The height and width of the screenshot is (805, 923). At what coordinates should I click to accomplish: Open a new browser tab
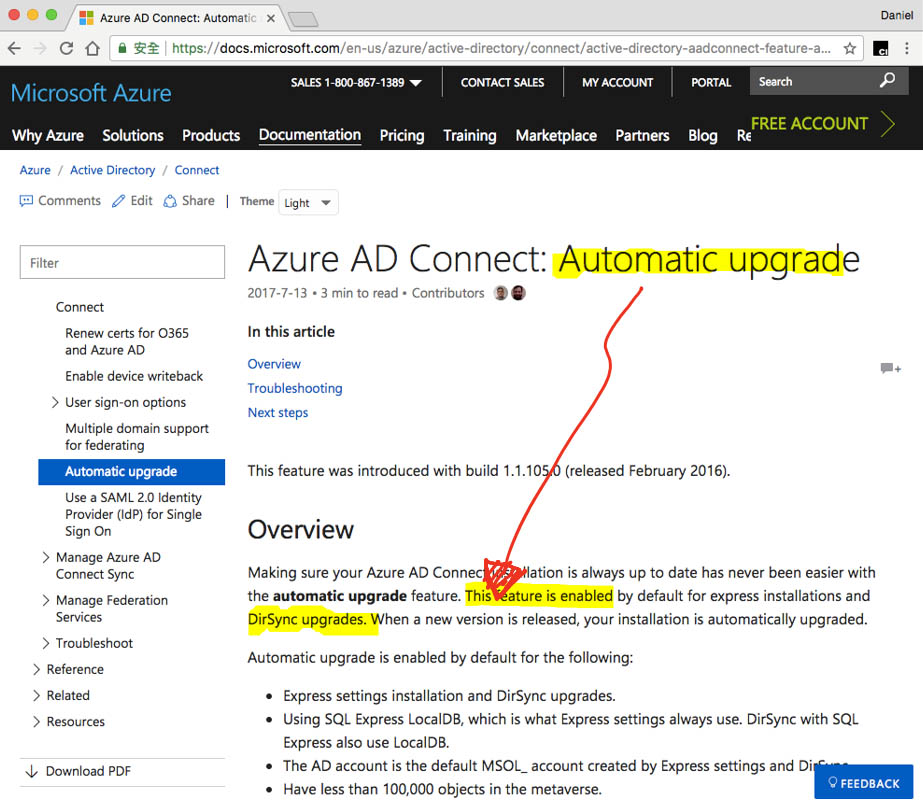tap(303, 19)
